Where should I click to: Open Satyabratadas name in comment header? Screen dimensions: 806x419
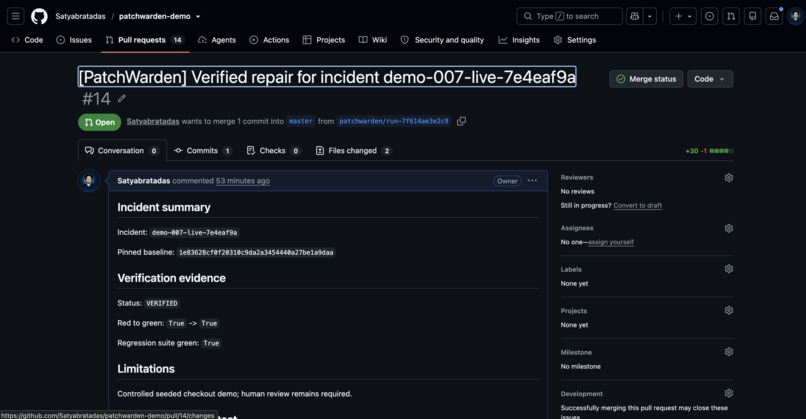143,181
